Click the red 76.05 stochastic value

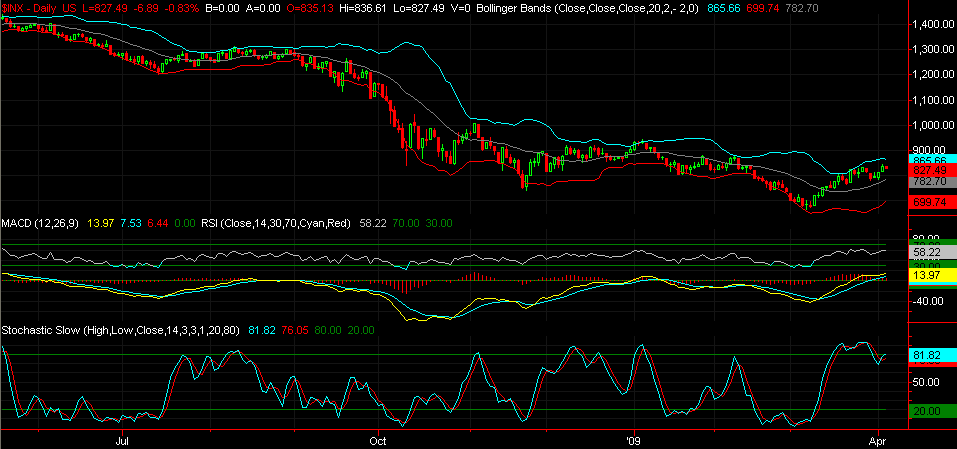tap(296, 330)
